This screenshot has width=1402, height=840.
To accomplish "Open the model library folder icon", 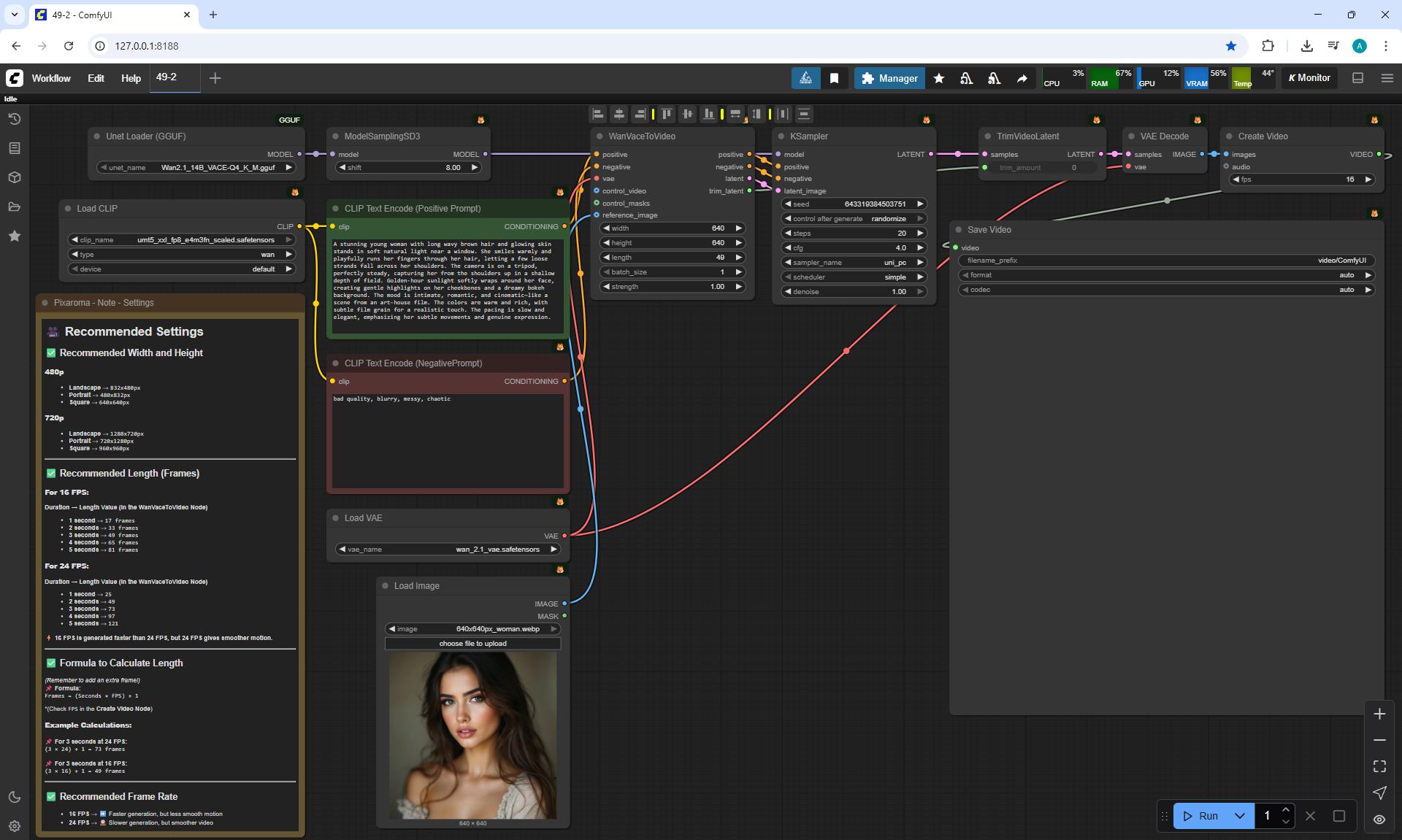I will click(15, 207).
